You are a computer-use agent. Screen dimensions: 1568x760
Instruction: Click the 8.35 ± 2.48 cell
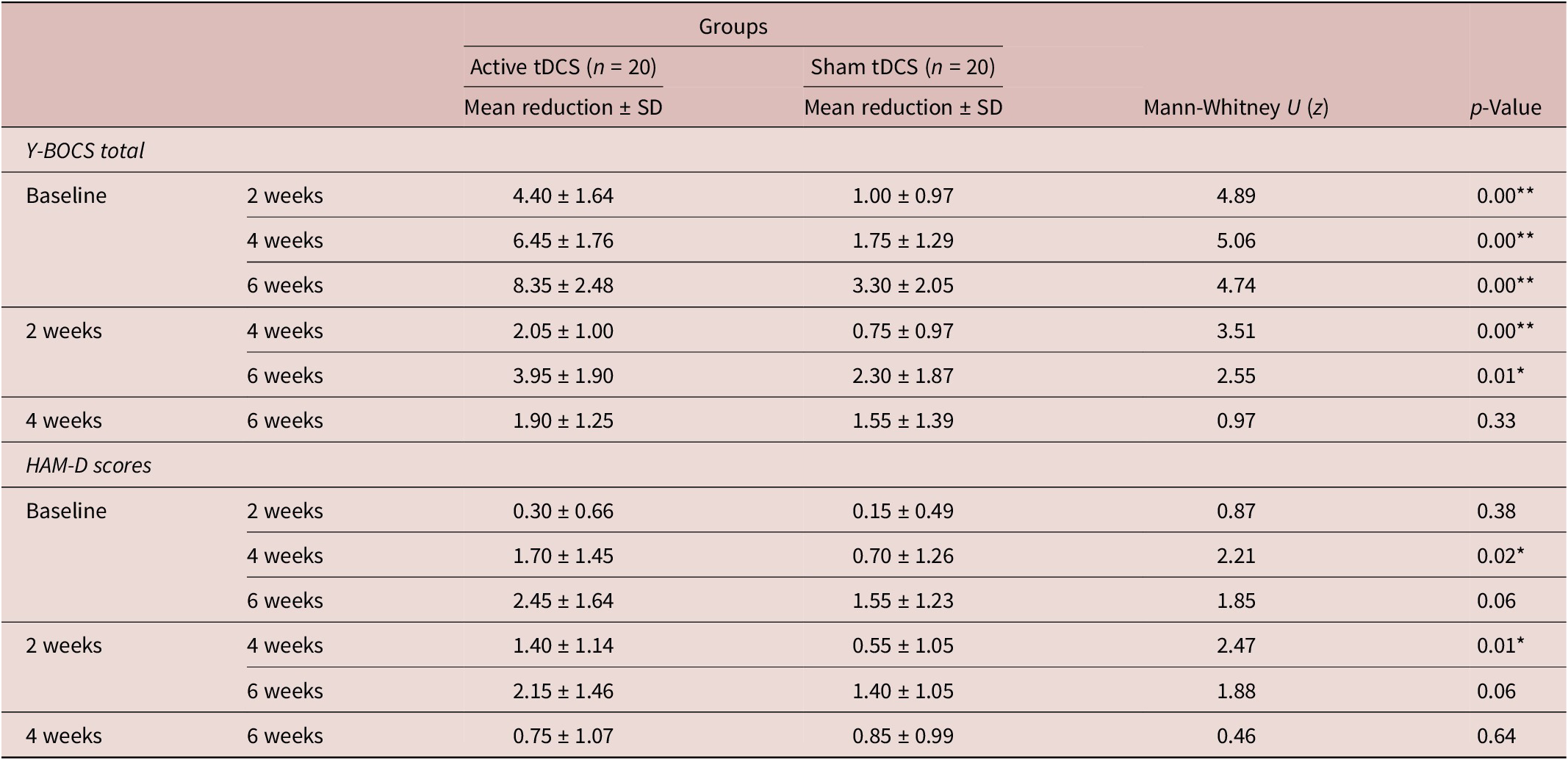pos(563,285)
